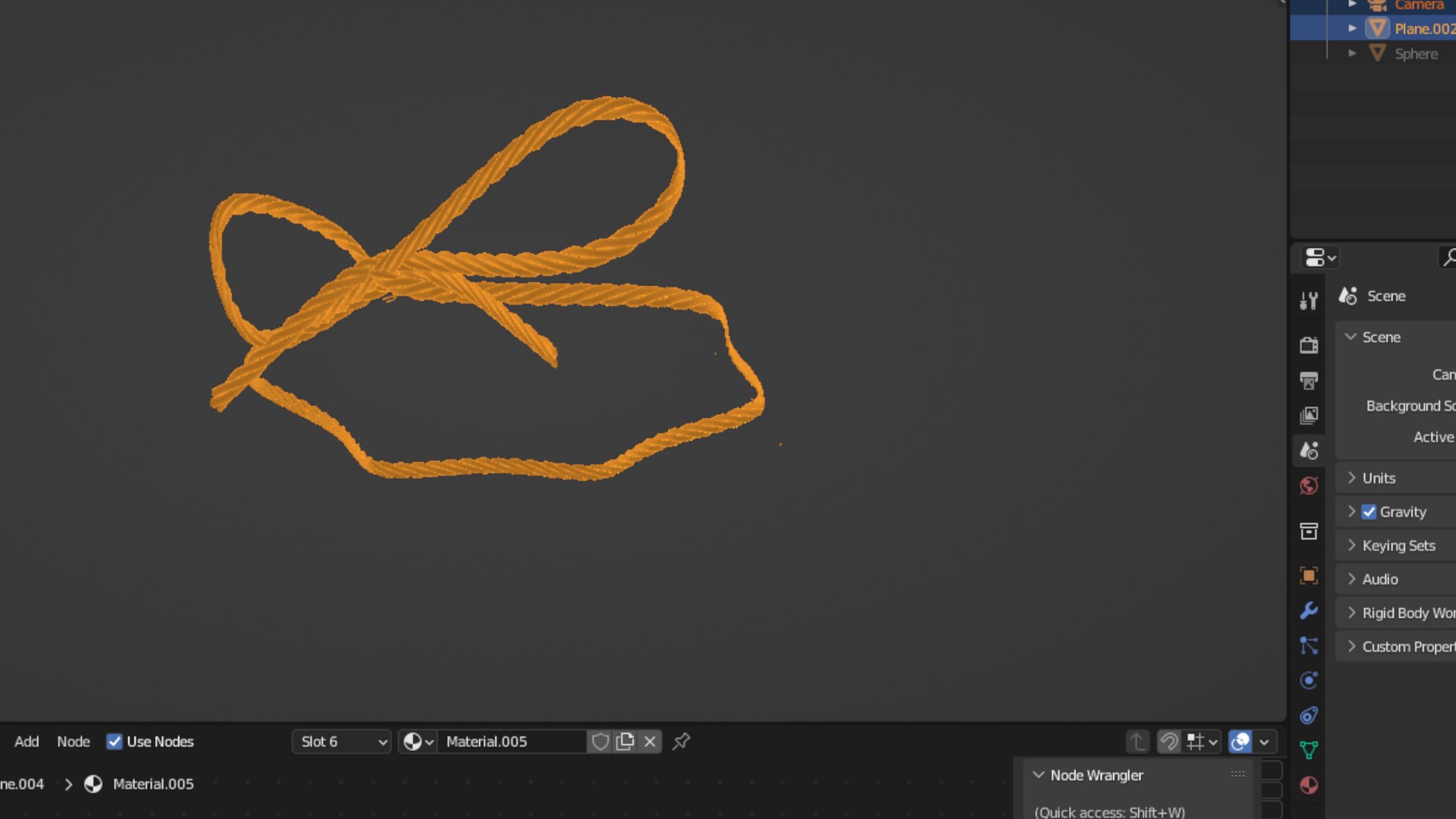Open the overlay options dropdown arrow
This screenshot has height=819, width=1456.
(1265, 742)
